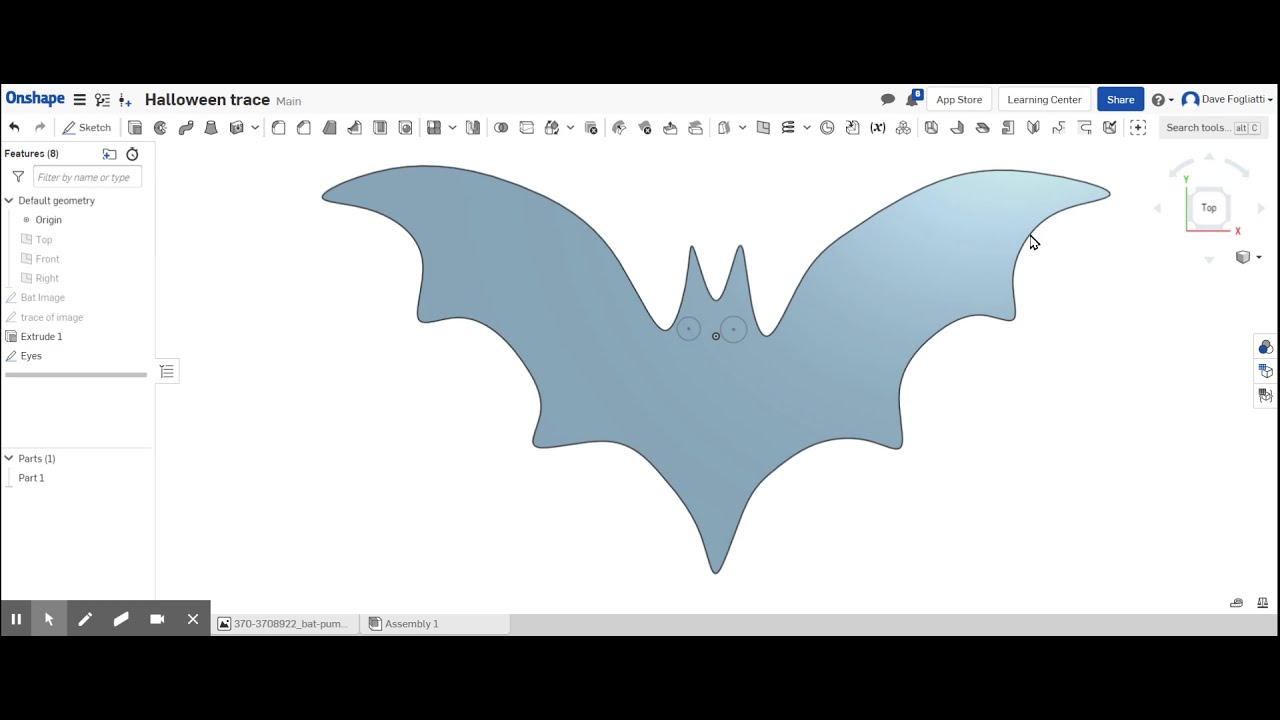Open the rollback timer icon in Features header

[132, 154]
